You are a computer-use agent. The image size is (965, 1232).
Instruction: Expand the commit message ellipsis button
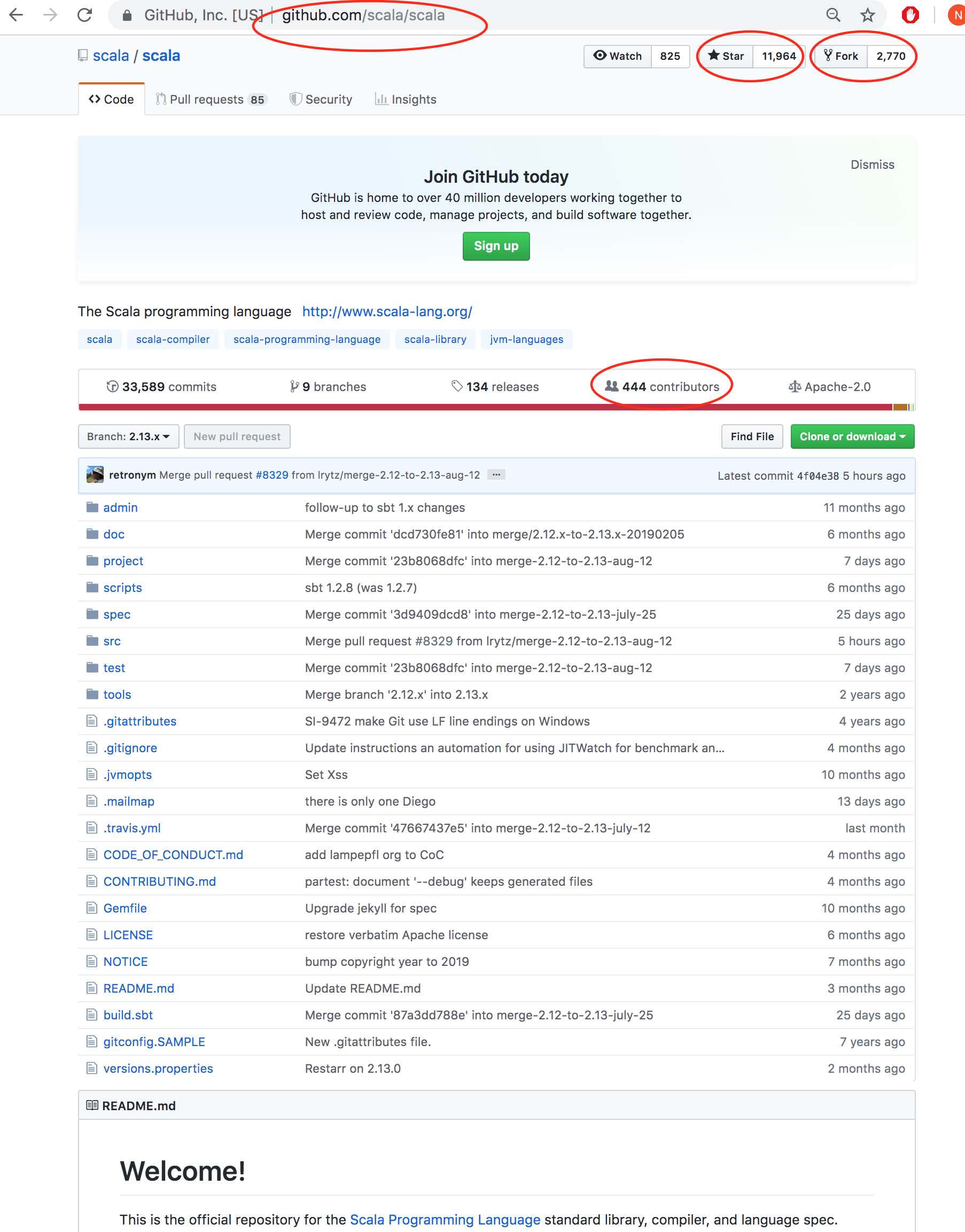pyautogui.click(x=496, y=475)
